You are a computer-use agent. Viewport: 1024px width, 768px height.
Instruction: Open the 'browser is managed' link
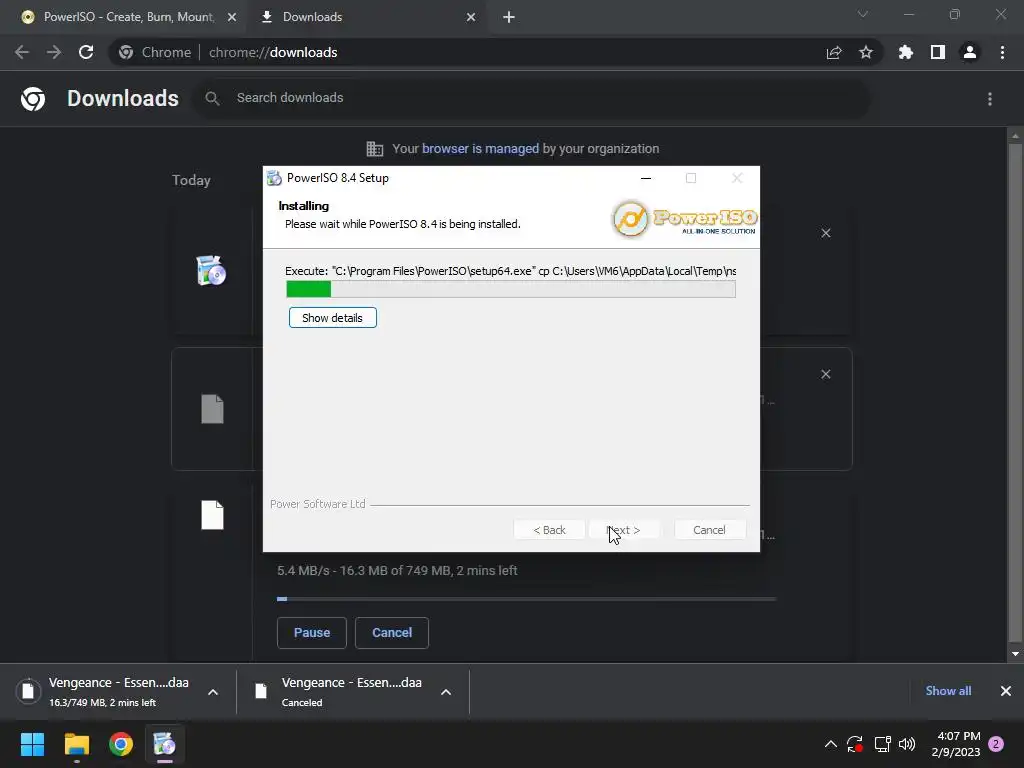click(480, 148)
